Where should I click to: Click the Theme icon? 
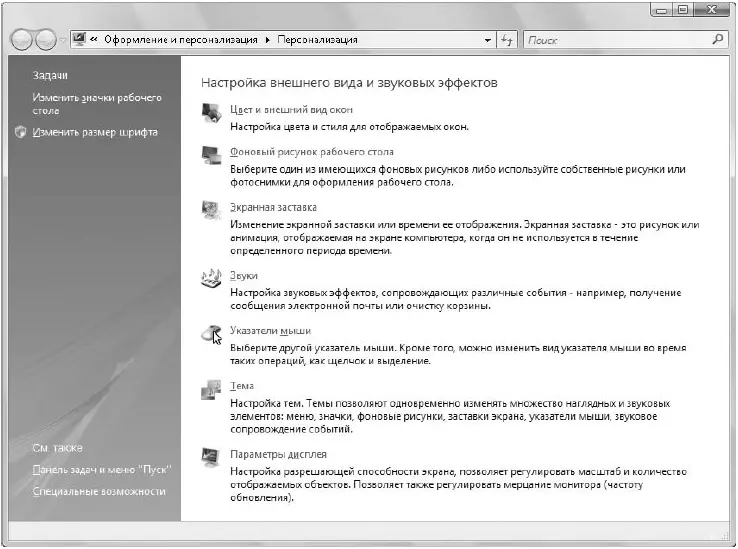(211, 389)
